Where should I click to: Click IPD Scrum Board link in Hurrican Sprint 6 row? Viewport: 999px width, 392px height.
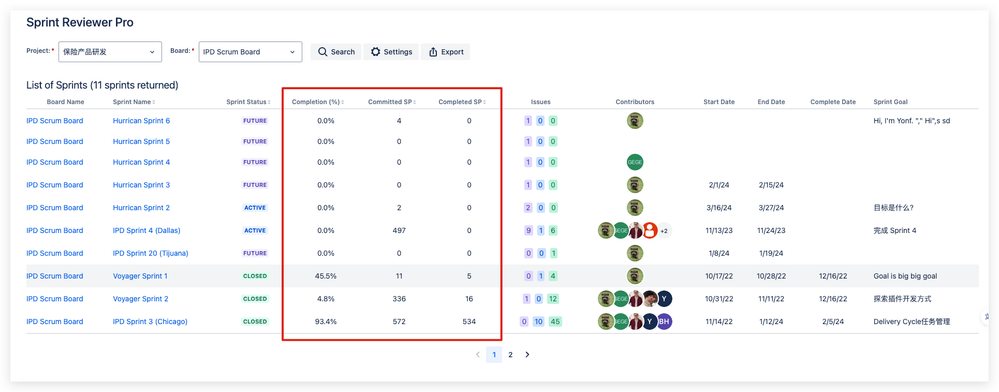pos(55,120)
